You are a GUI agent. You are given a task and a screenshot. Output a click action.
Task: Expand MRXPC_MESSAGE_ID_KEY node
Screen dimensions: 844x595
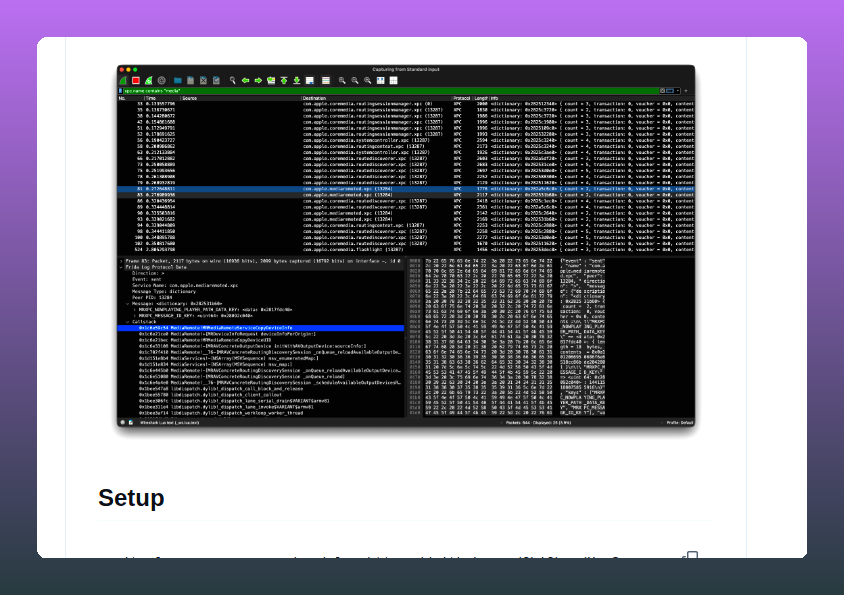(134, 316)
